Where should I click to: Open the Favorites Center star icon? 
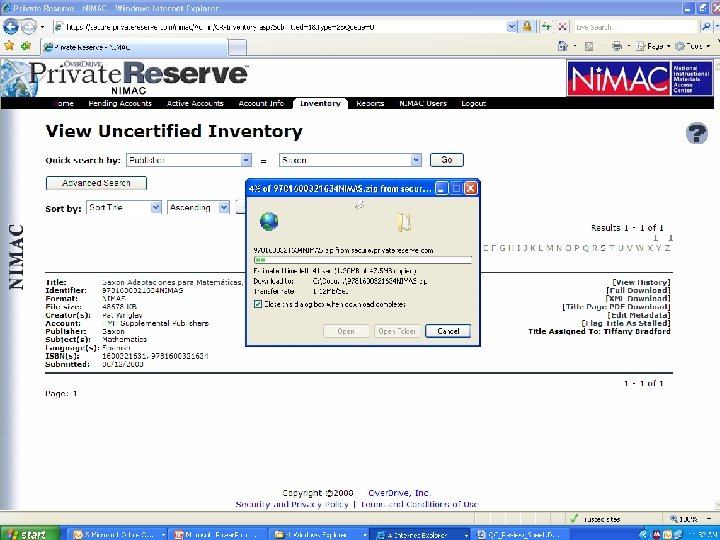(9, 46)
